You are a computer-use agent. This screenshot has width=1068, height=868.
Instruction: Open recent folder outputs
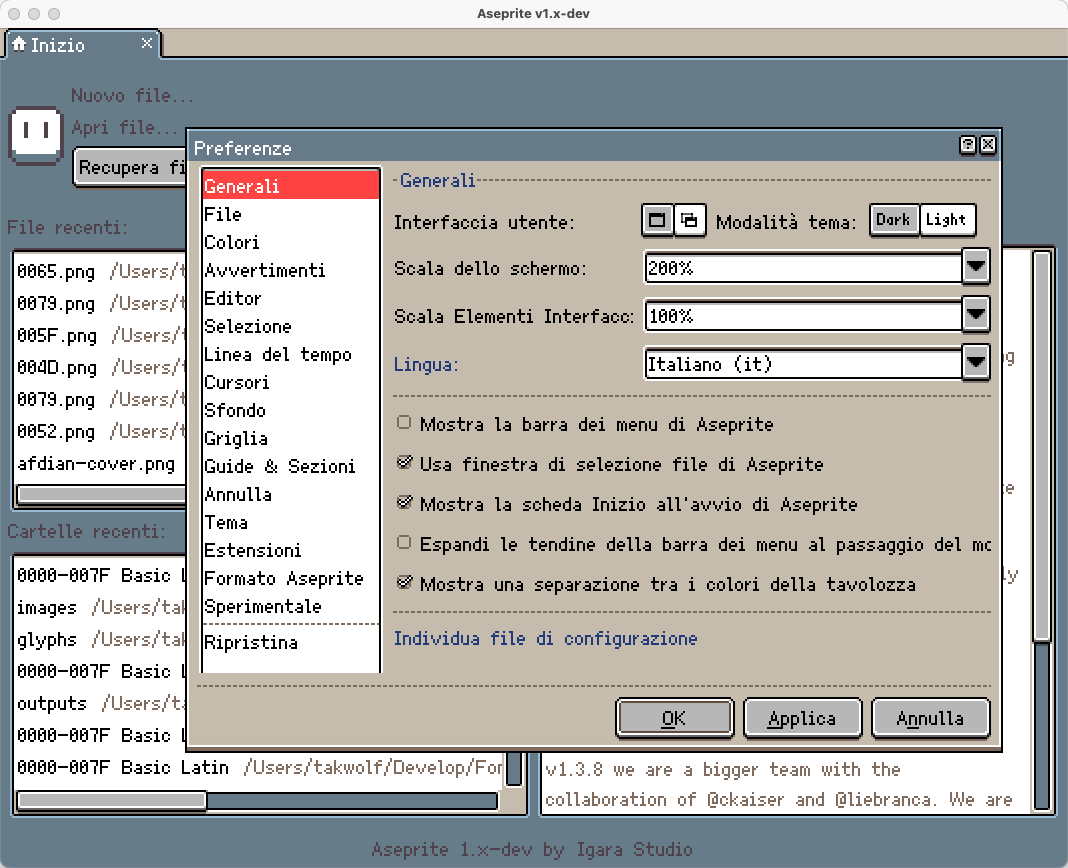click(100, 703)
